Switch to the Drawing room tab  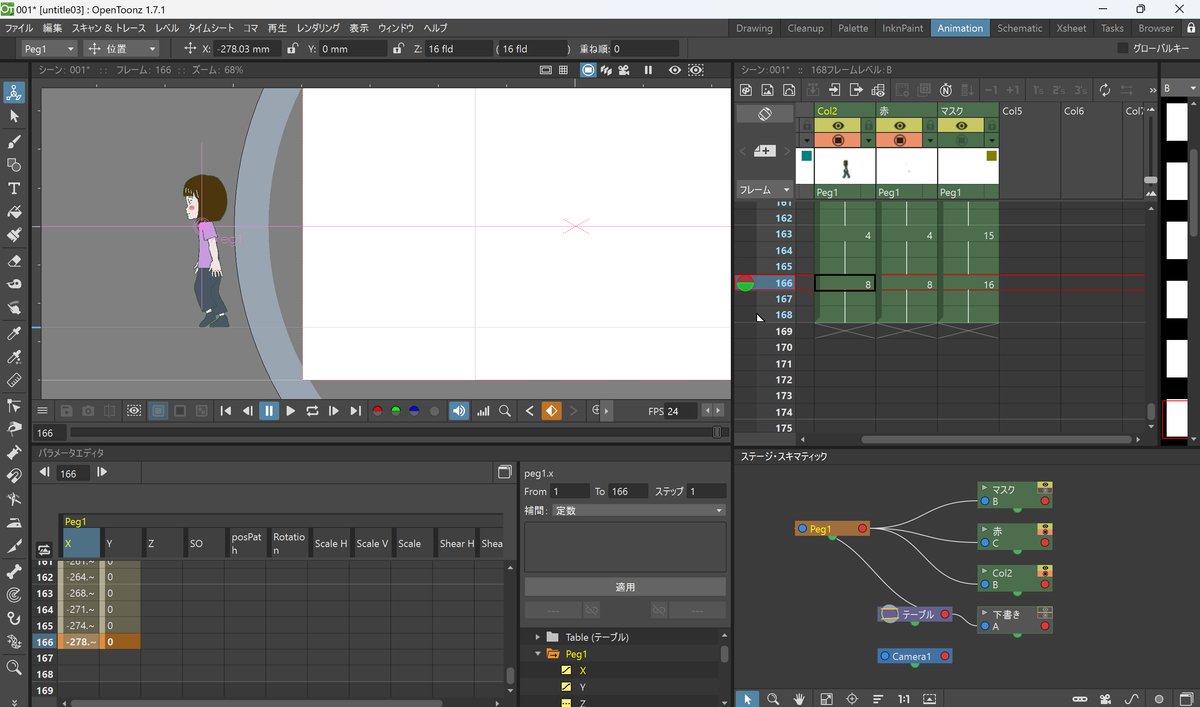pos(754,28)
